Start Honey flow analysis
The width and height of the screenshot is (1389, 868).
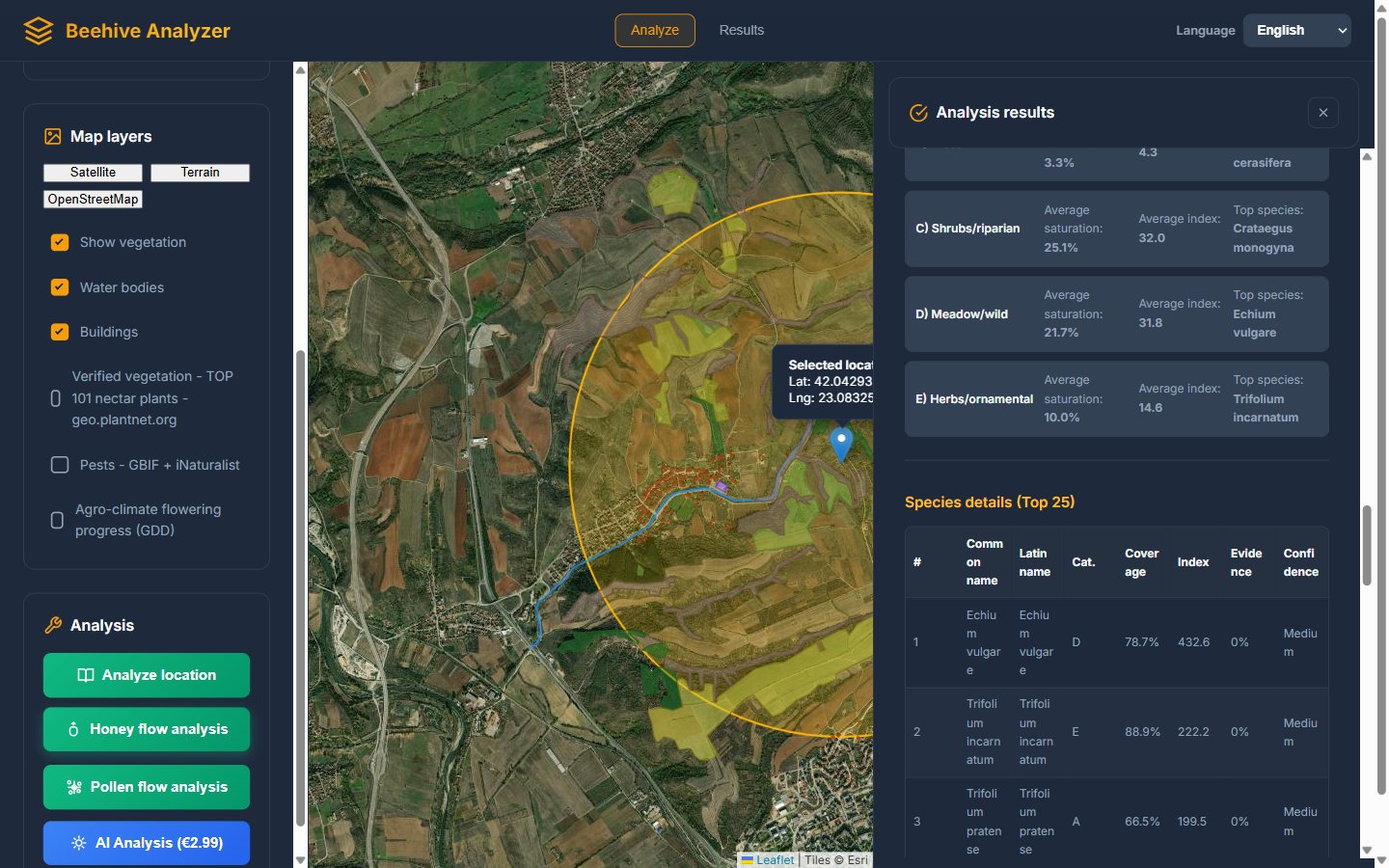[147, 729]
